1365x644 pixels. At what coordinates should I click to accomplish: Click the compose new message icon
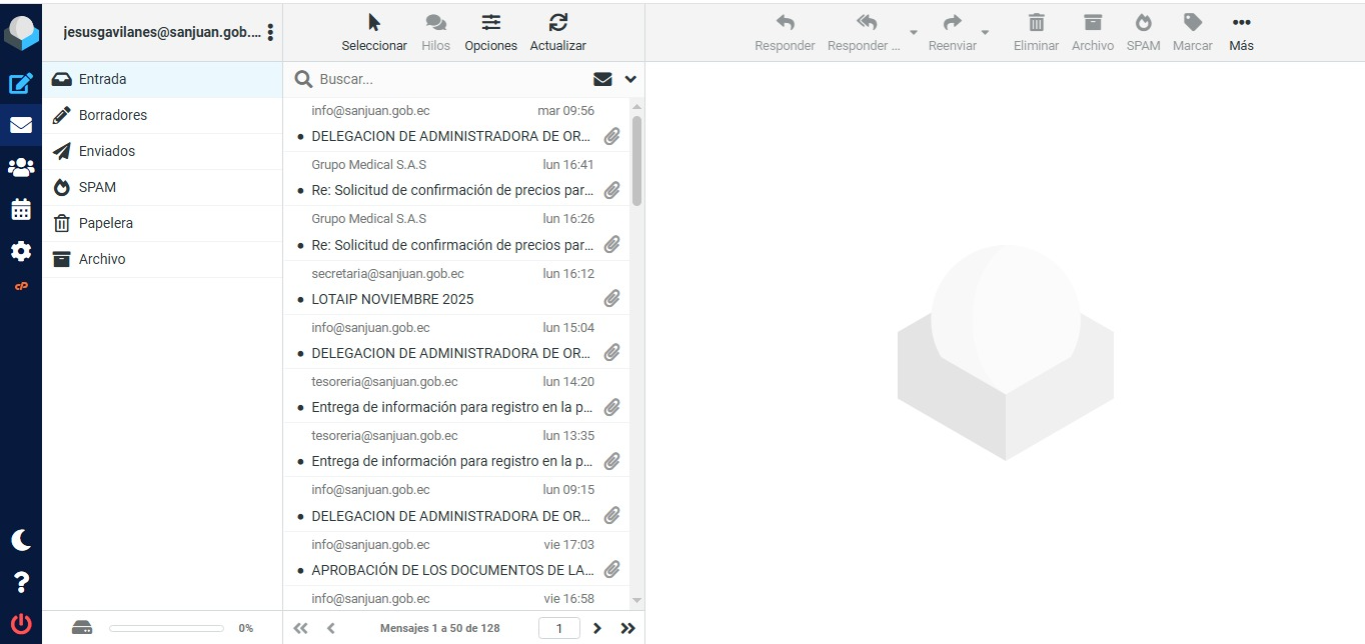(x=21, y=84)
